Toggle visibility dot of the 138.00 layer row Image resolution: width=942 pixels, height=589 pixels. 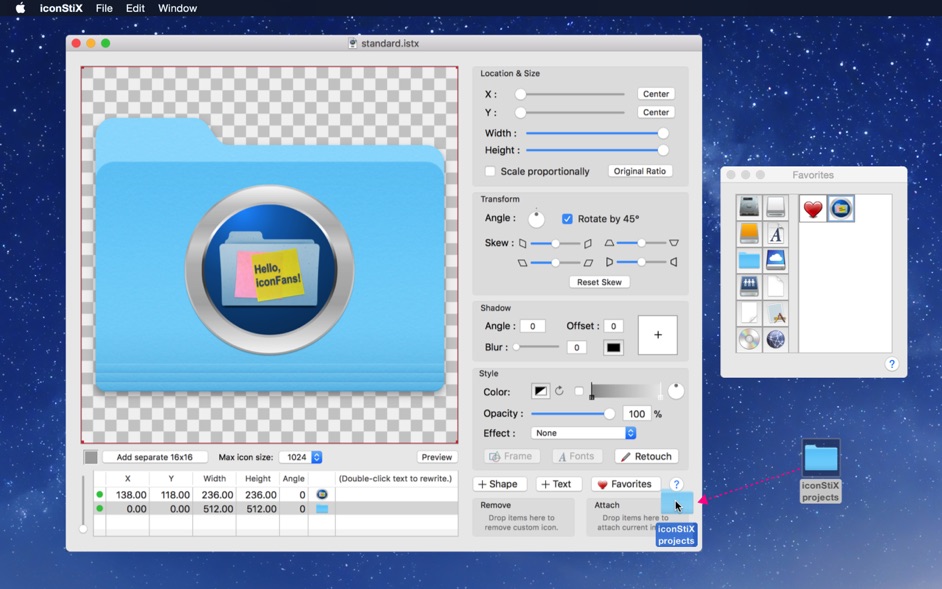coord(100,494)
